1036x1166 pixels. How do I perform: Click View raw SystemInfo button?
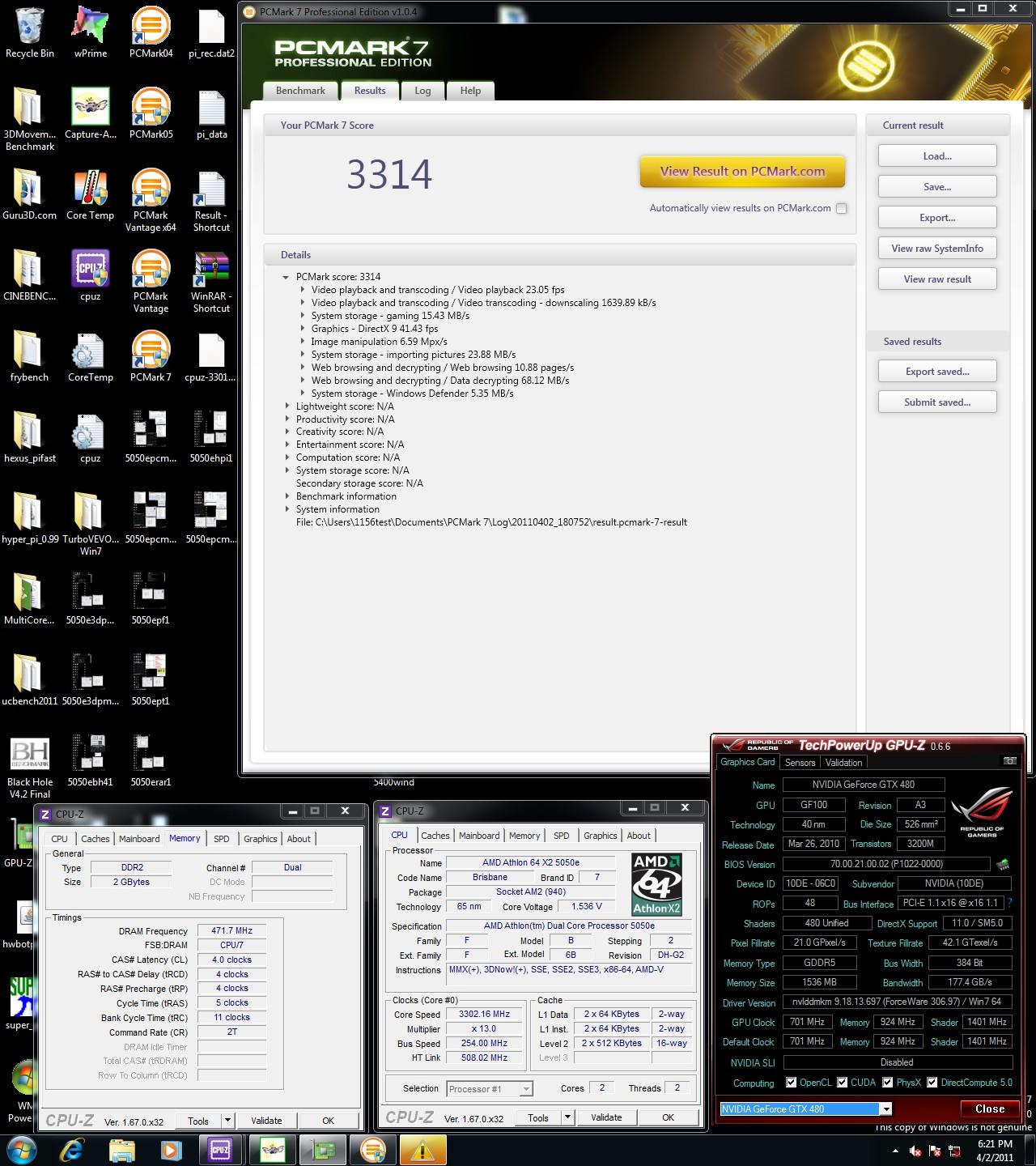pos(937,249)
